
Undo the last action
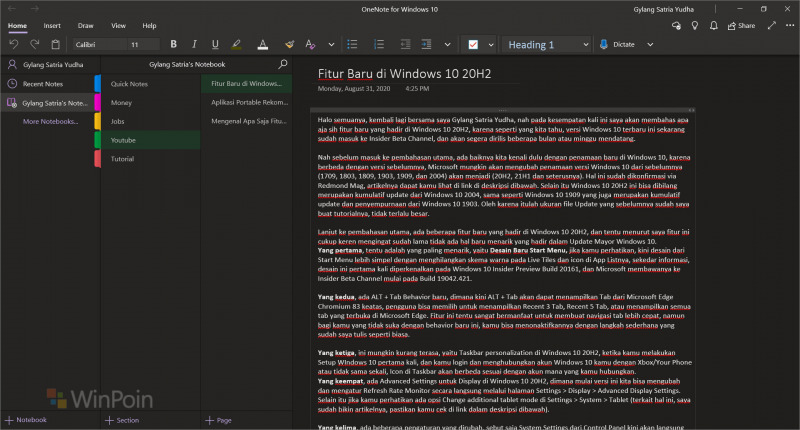point(14,44)
